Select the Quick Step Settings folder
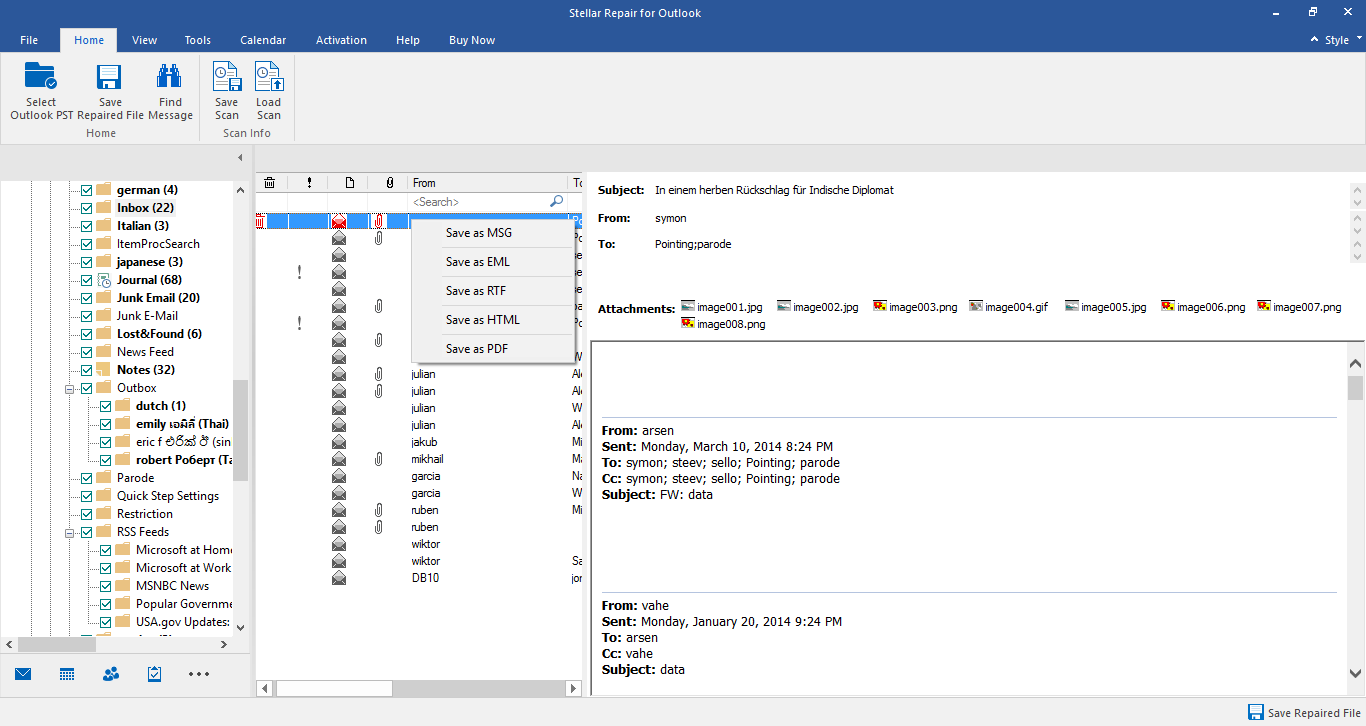The width and height of the screenshot is (1366, 726). point(168,496)
